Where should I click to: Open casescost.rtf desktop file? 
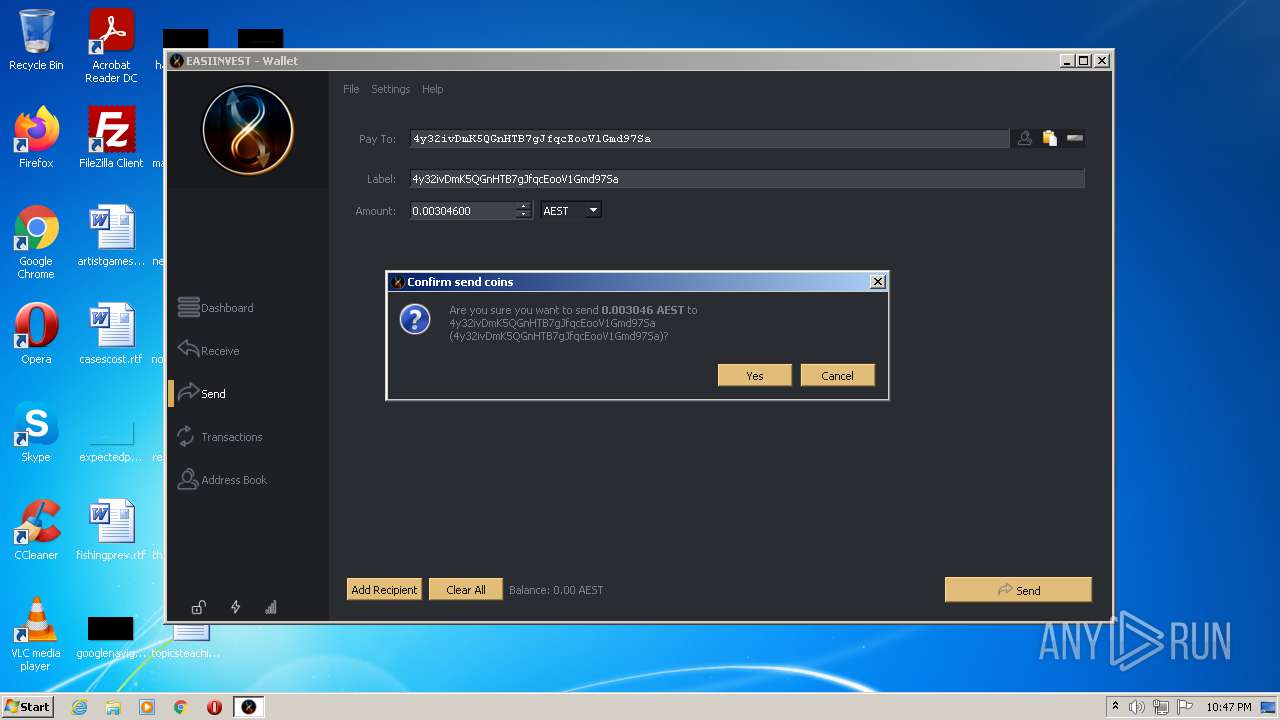click(111, 333)
